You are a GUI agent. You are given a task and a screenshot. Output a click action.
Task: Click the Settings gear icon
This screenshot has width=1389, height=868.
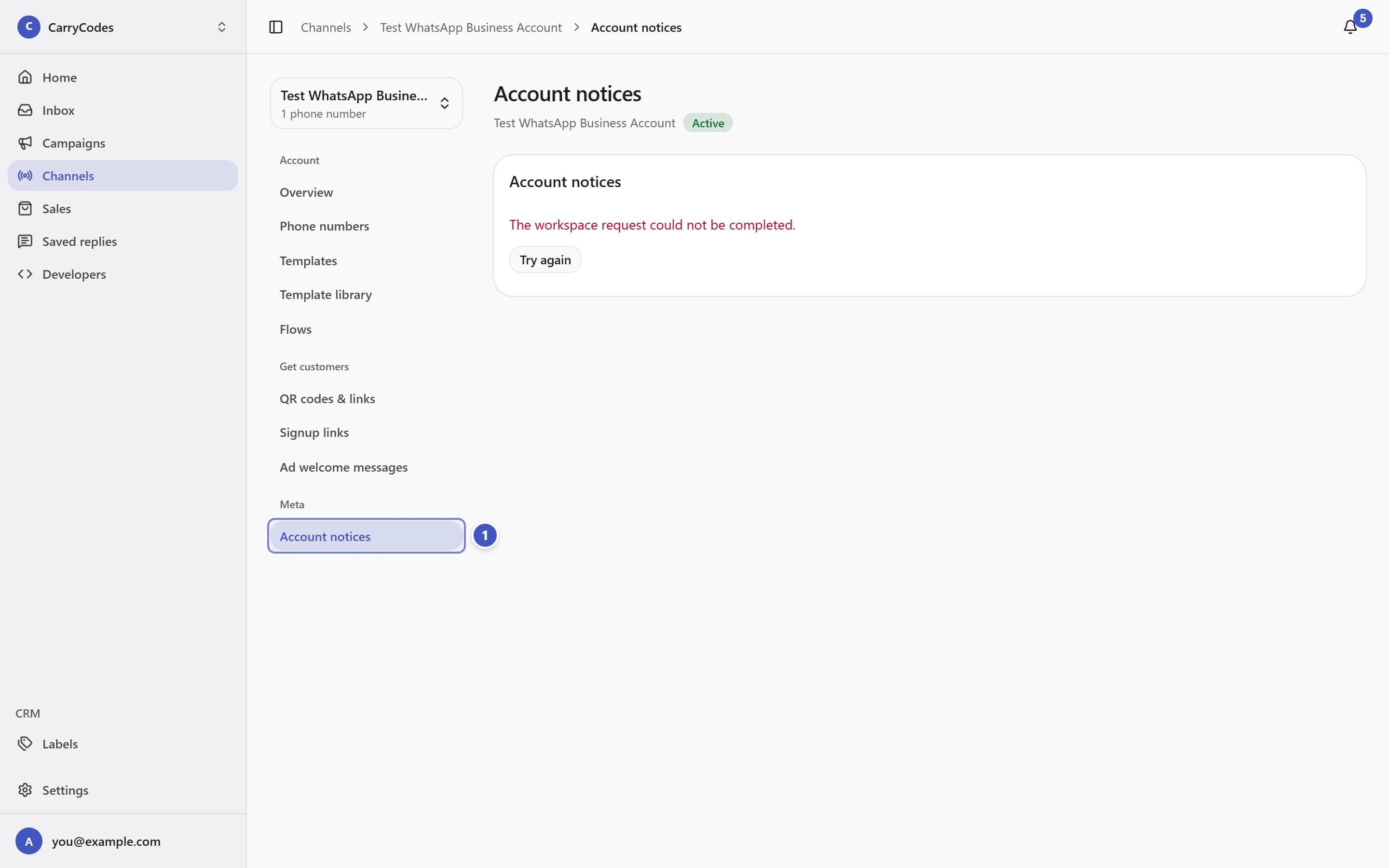click(x=25, y=790)
